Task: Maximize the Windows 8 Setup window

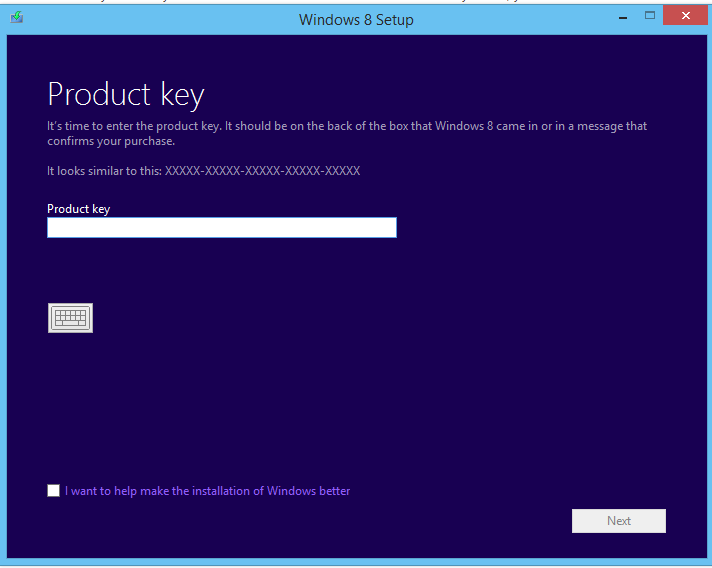Action: coord(650,16)
